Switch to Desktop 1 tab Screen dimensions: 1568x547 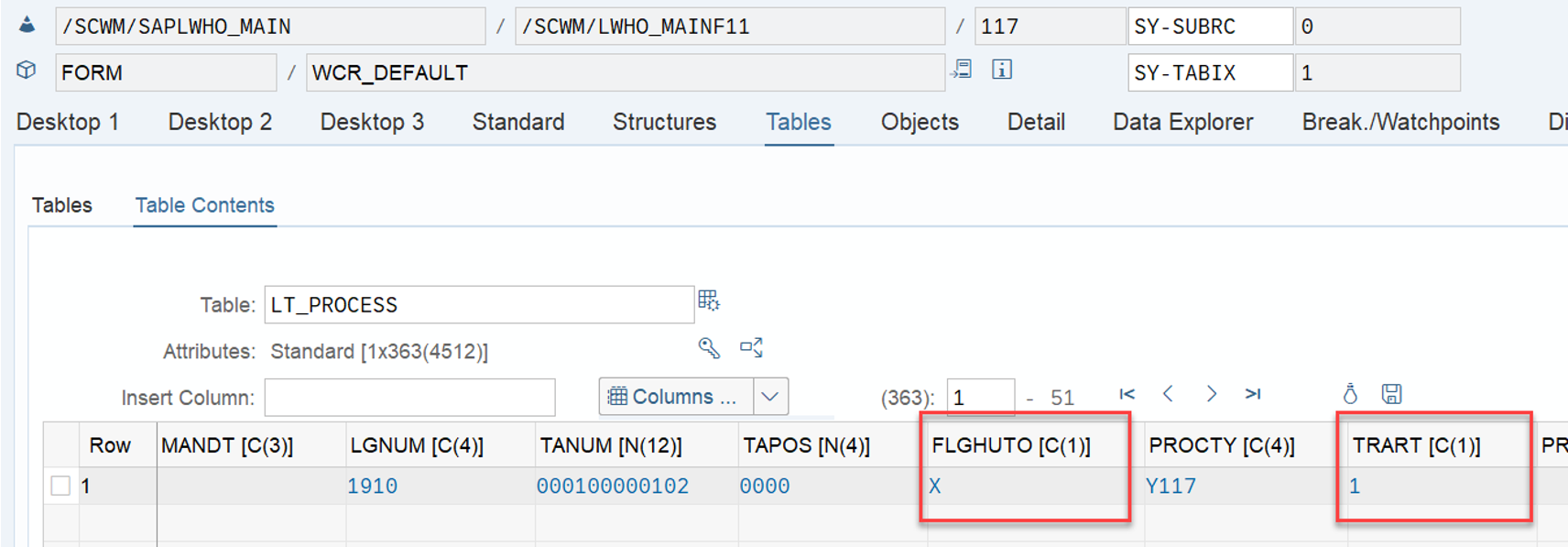coord(68,122)
